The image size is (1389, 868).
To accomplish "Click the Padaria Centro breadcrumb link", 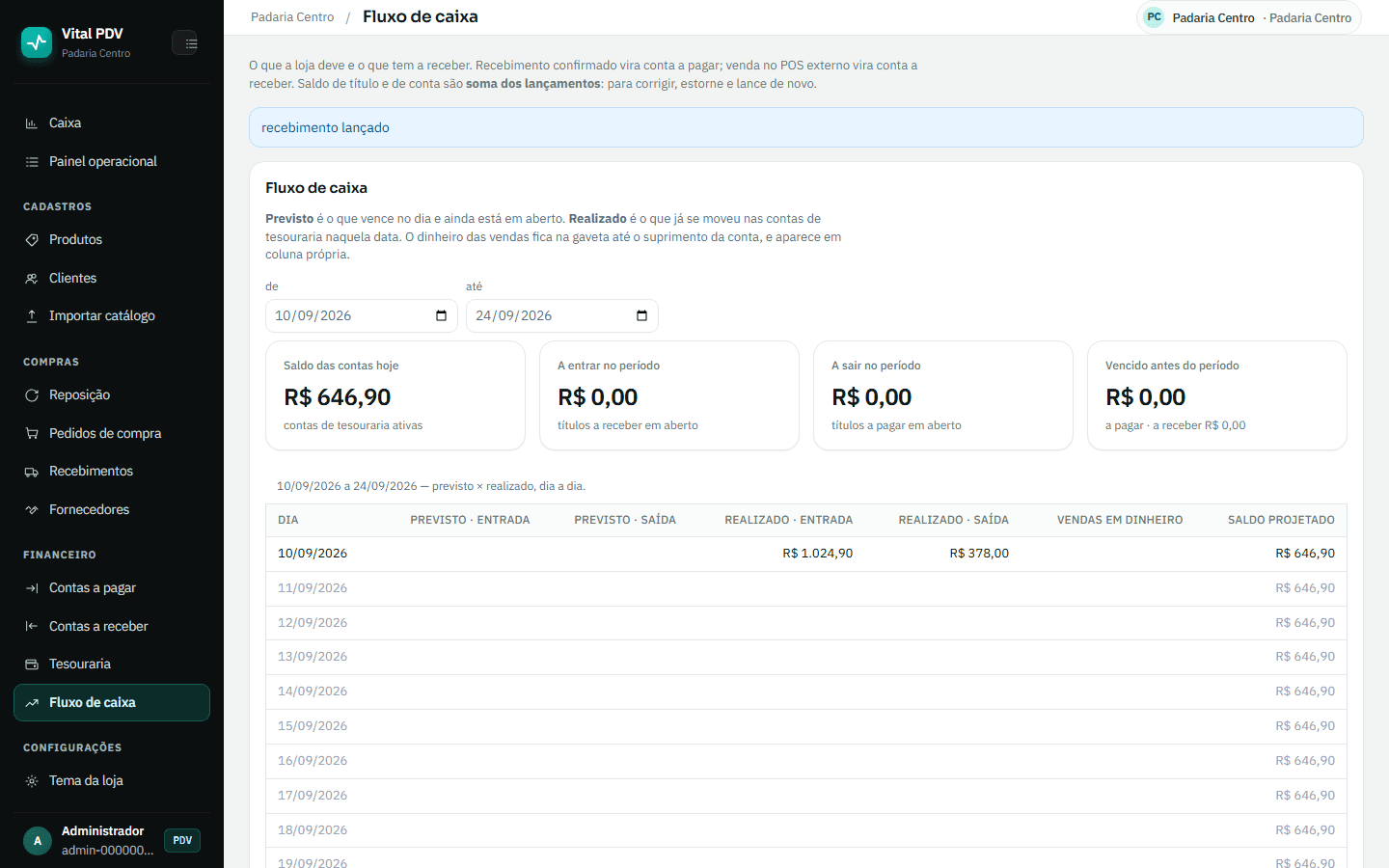I will click(x=292, y=17).
